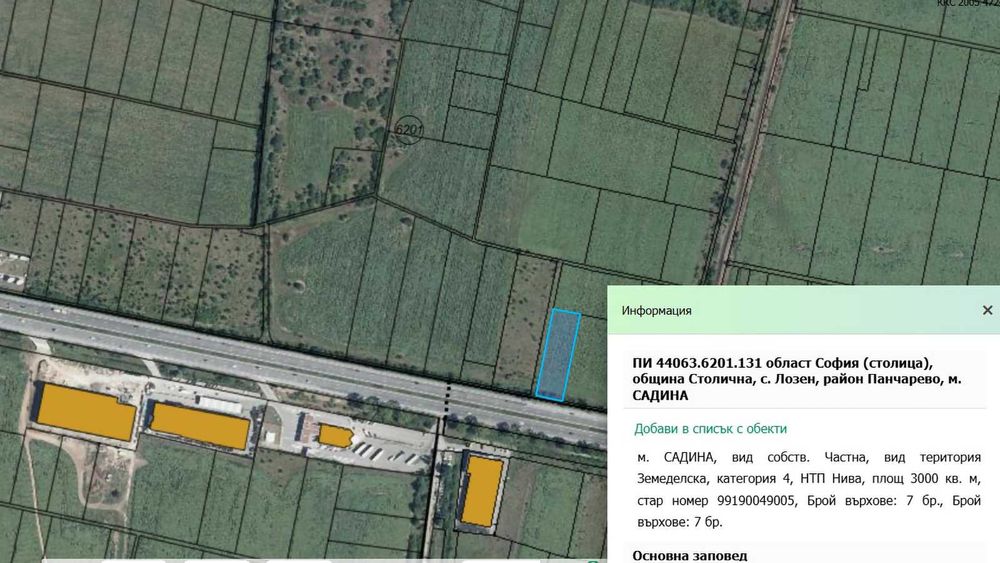1000x563 pixels.
Task: Select the largest orange building on the left
Action: point(85,412)
